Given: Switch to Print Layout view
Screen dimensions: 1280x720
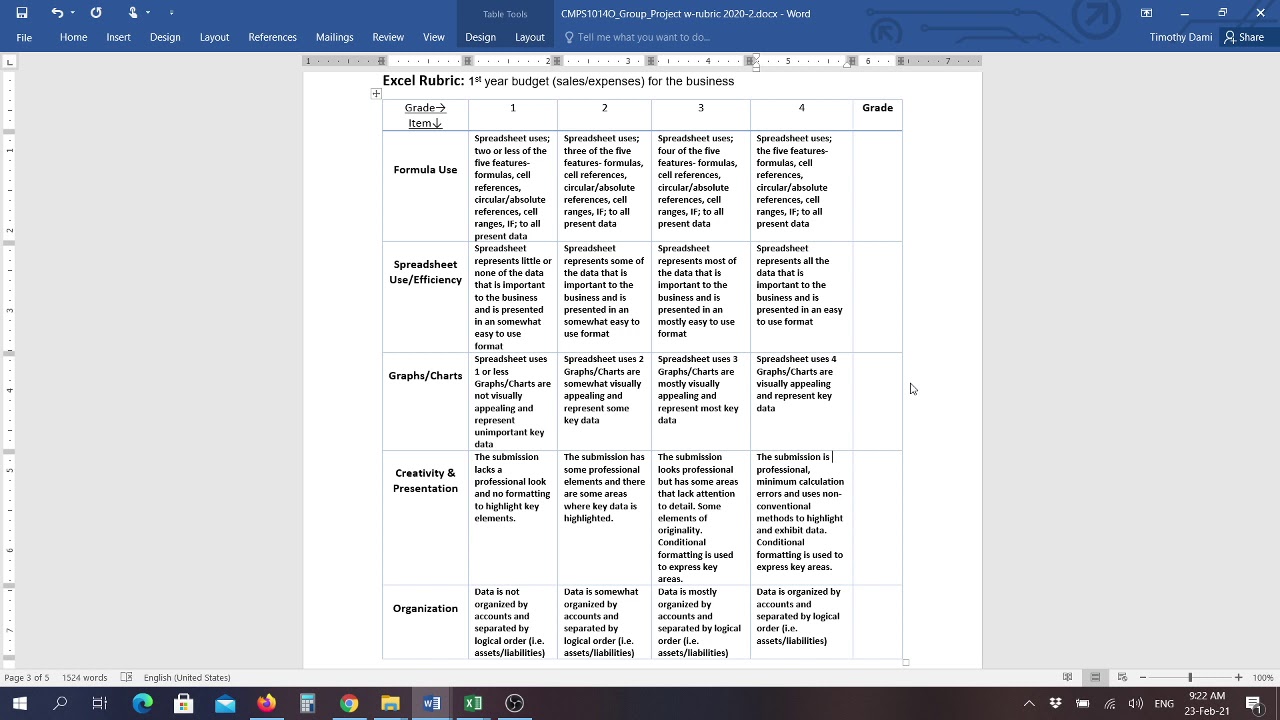Looking at the screenshot, I should pyautogui.click(x=1095, y=677).
